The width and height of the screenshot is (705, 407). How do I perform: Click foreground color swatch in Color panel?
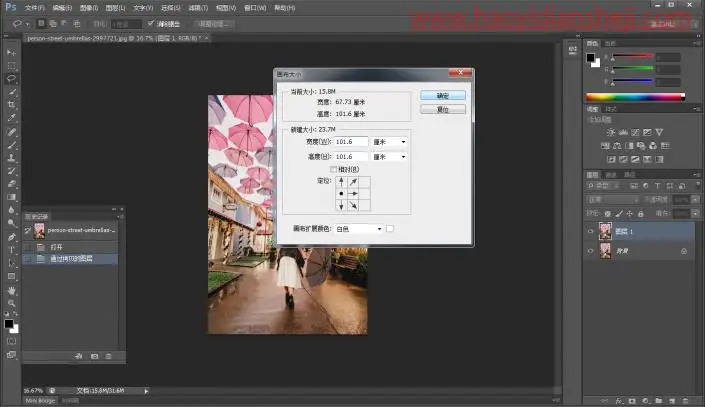pos(590,58)
